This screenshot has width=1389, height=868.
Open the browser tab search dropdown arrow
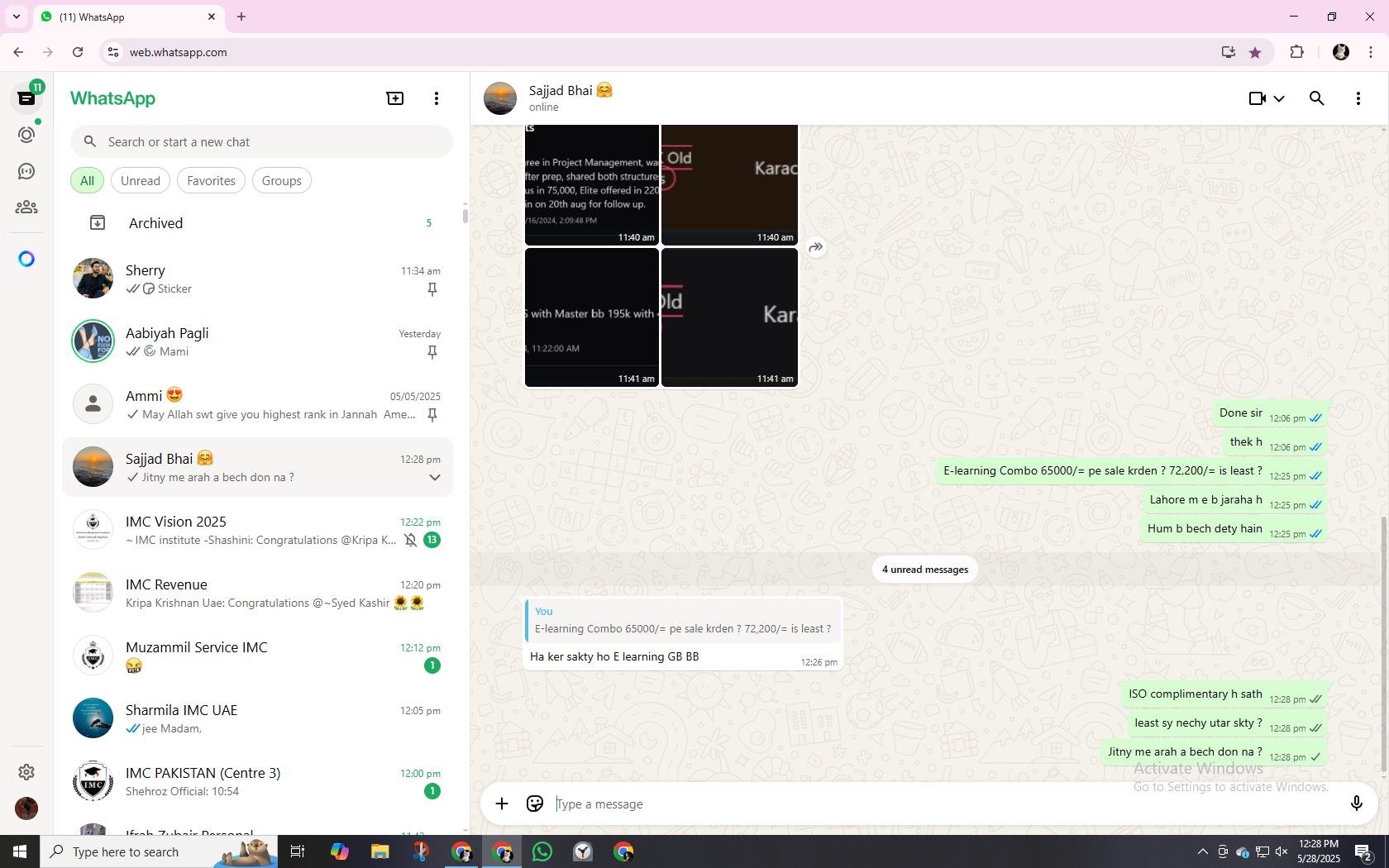pyautogui.click(x=16, y=17)
